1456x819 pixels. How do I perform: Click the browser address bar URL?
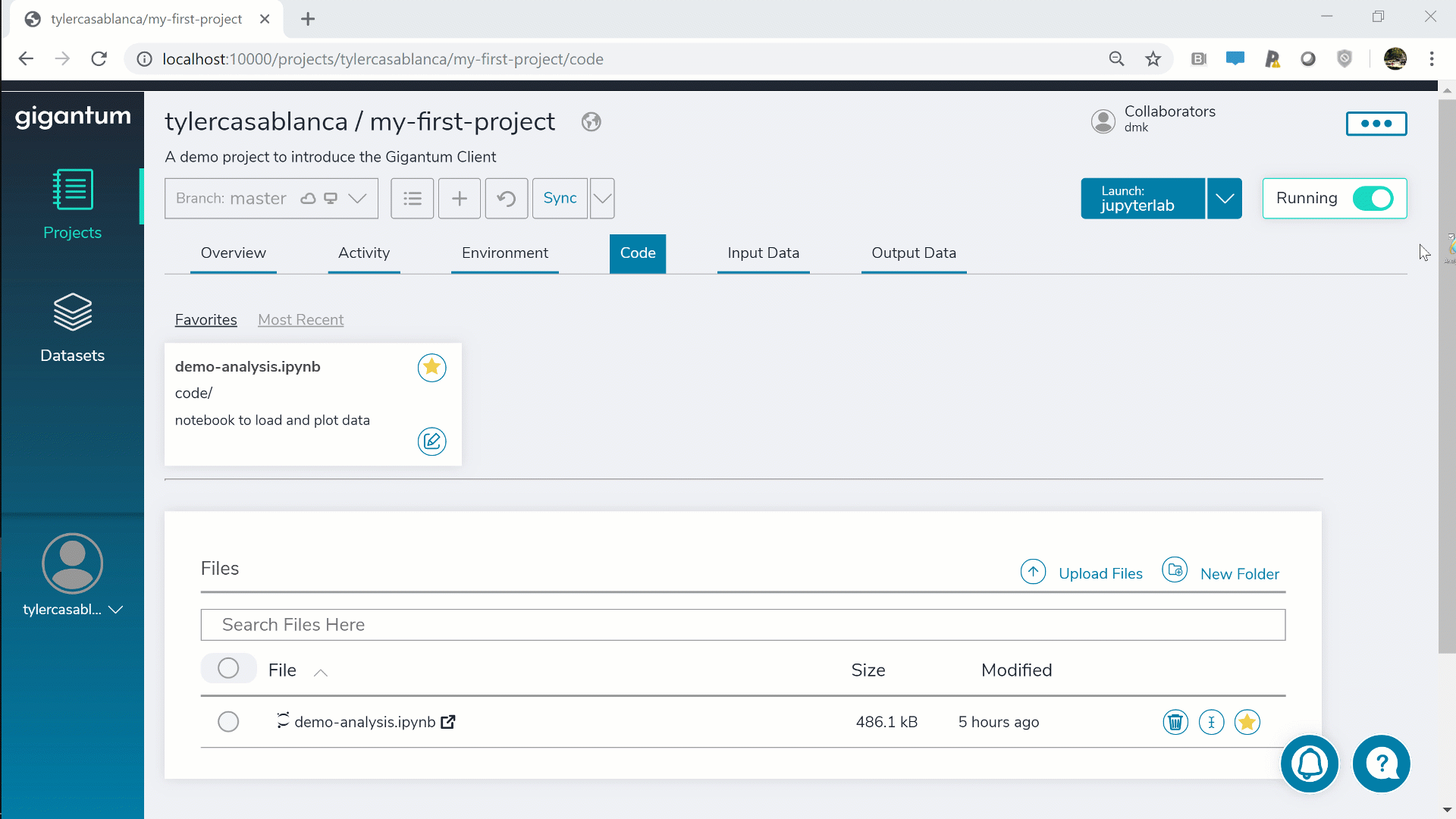click(x=383, y=59)
